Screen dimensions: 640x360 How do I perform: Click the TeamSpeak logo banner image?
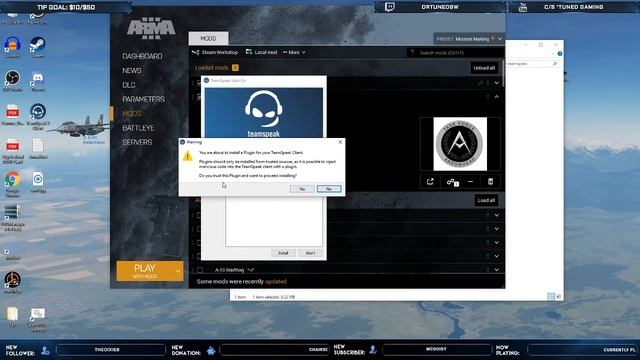[x=264, y=113]
